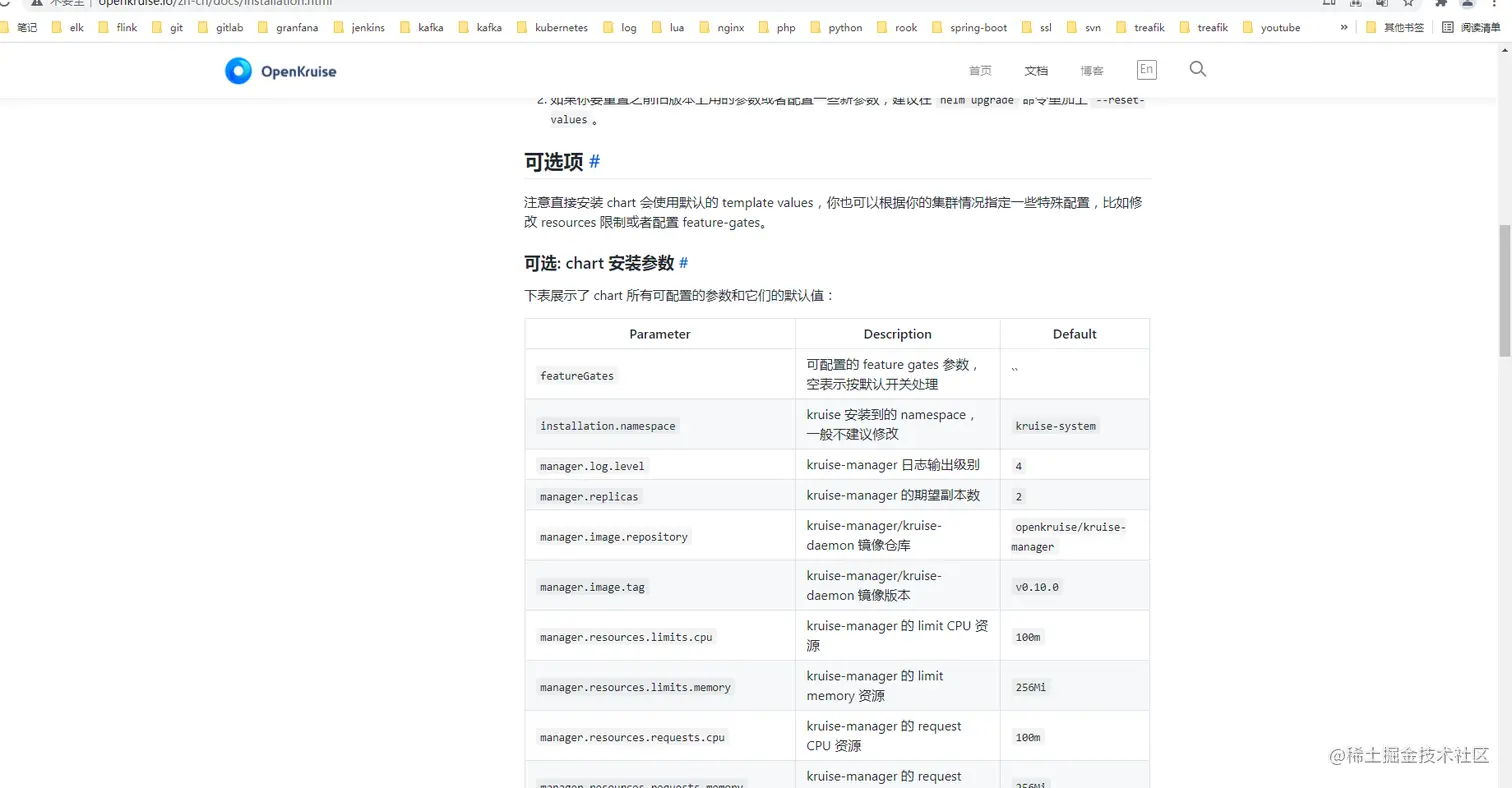Open the elk bookmark folder

tap(68, 28)
